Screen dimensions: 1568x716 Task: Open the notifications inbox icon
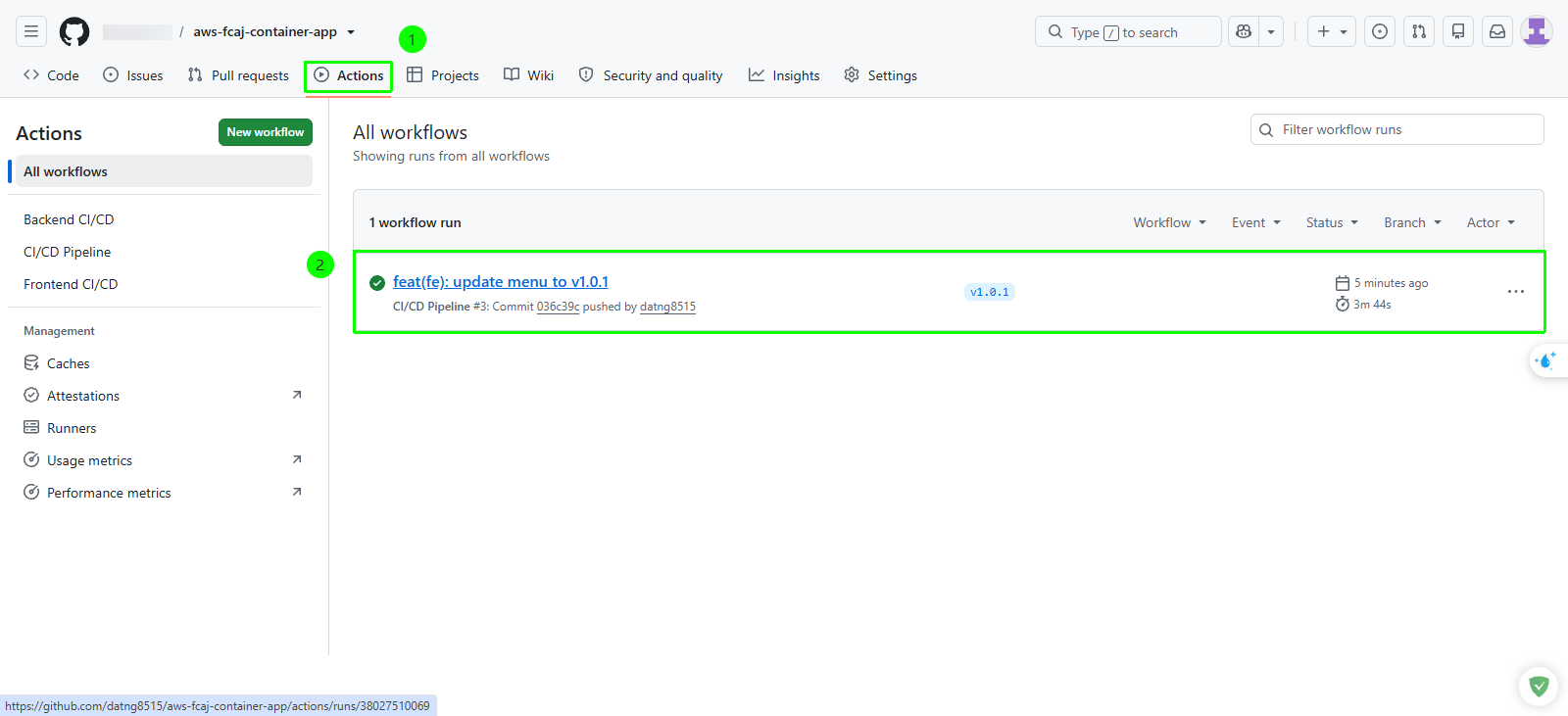(1497, 31)
